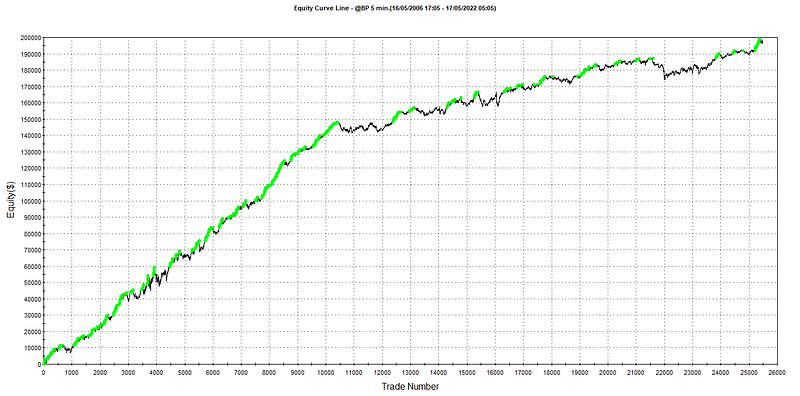800x396 pixels.
Task: Select the 170000 equity axis tick label
Action: (31, 87)
